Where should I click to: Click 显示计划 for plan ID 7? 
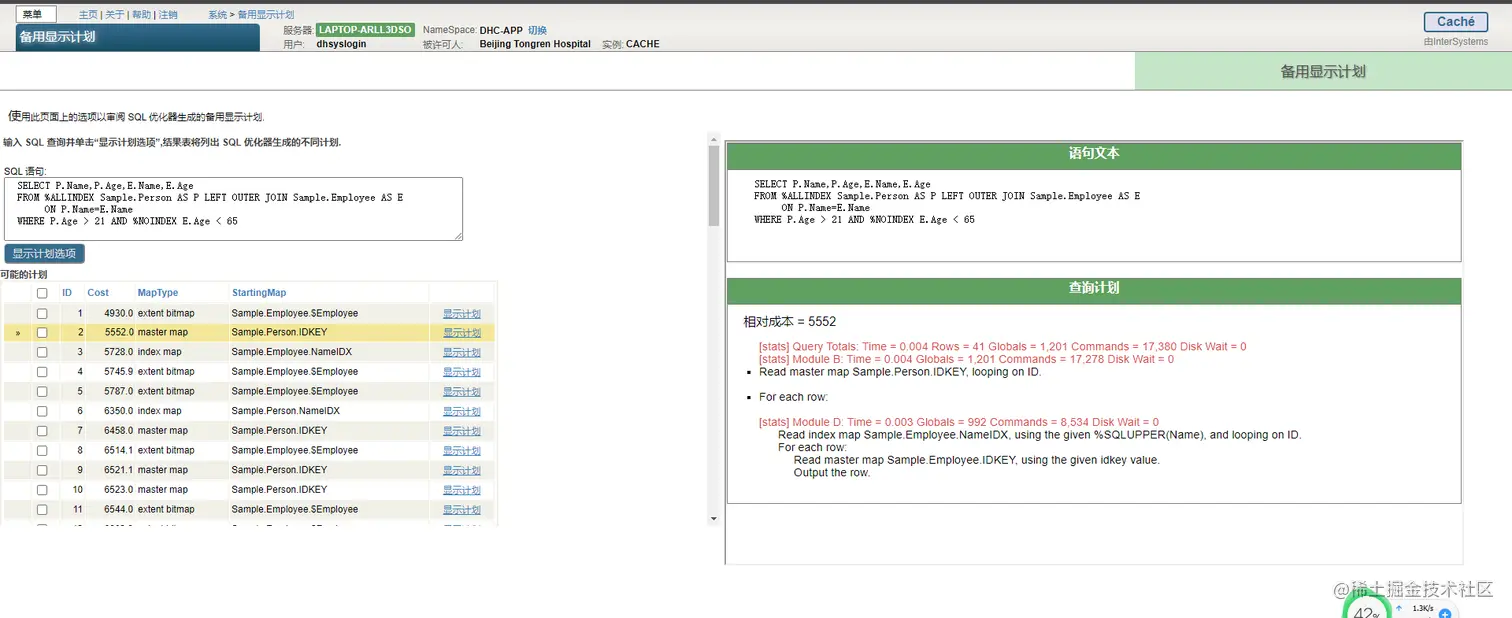pos(462,431)
